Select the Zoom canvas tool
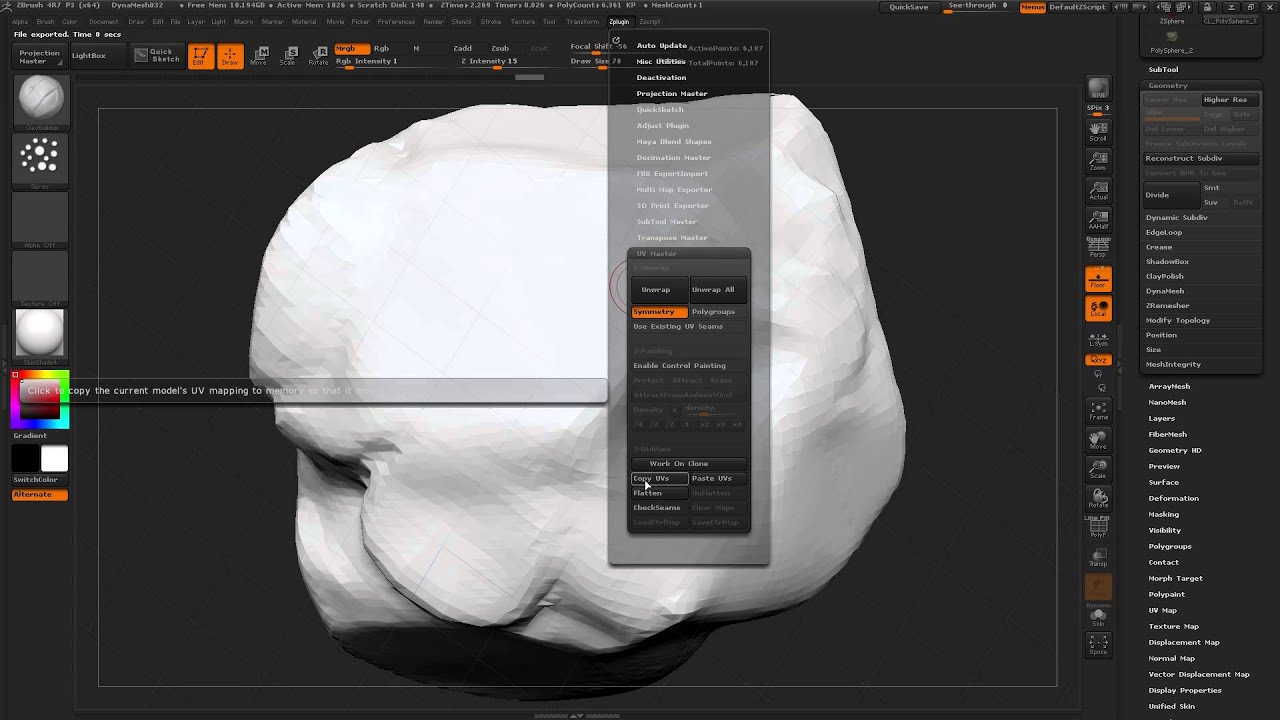Image resolution: width=1280 pixels, height=720 pixels. point(1098,161)
